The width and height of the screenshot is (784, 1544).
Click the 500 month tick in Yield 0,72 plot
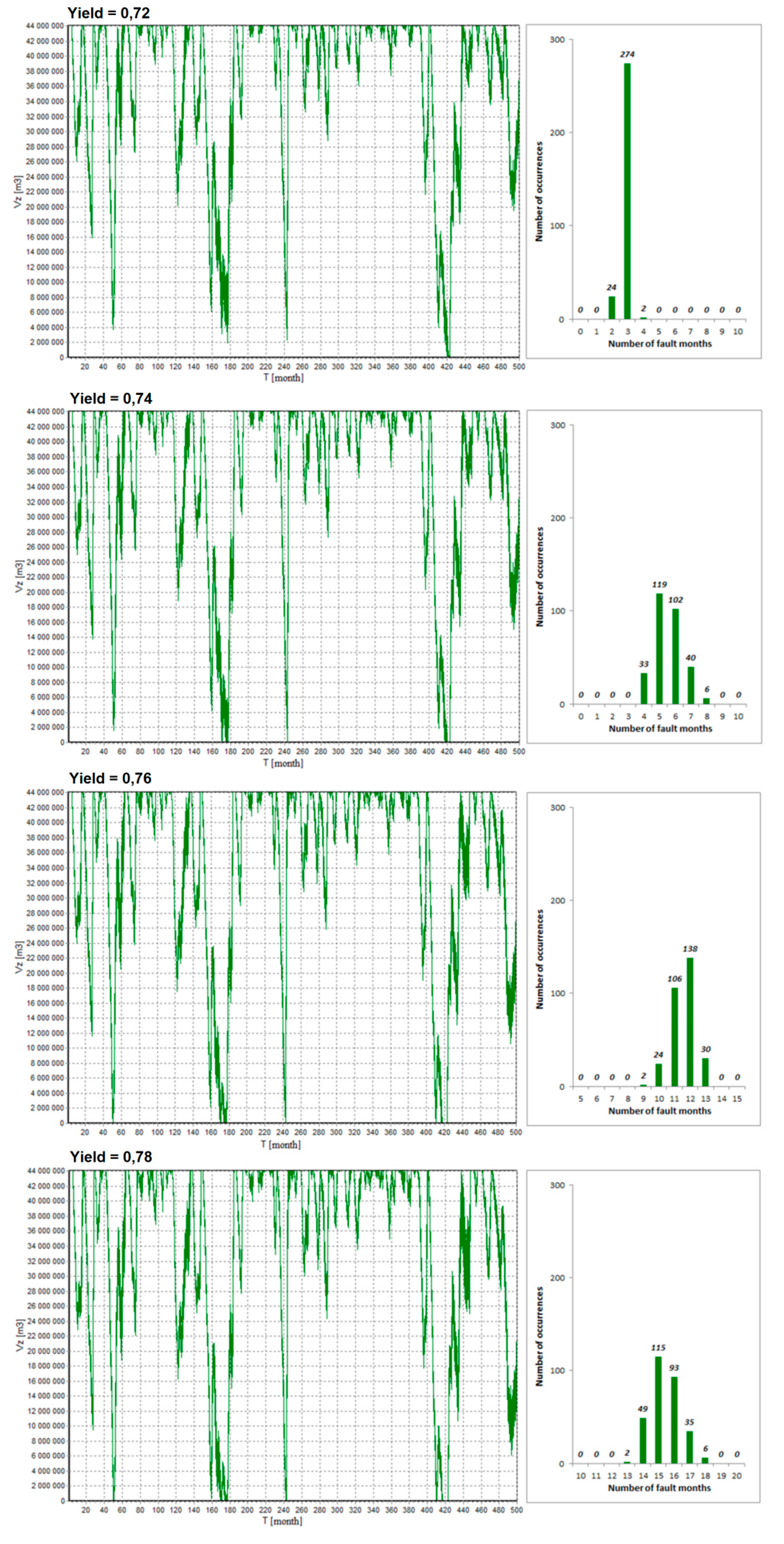519,367
